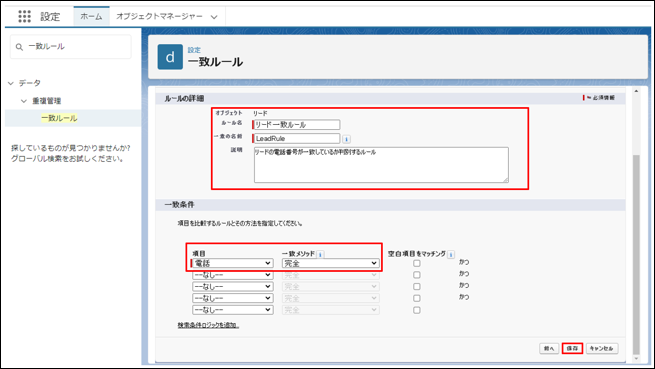Click the scrollbar down arrow

[x=636, y=359]
